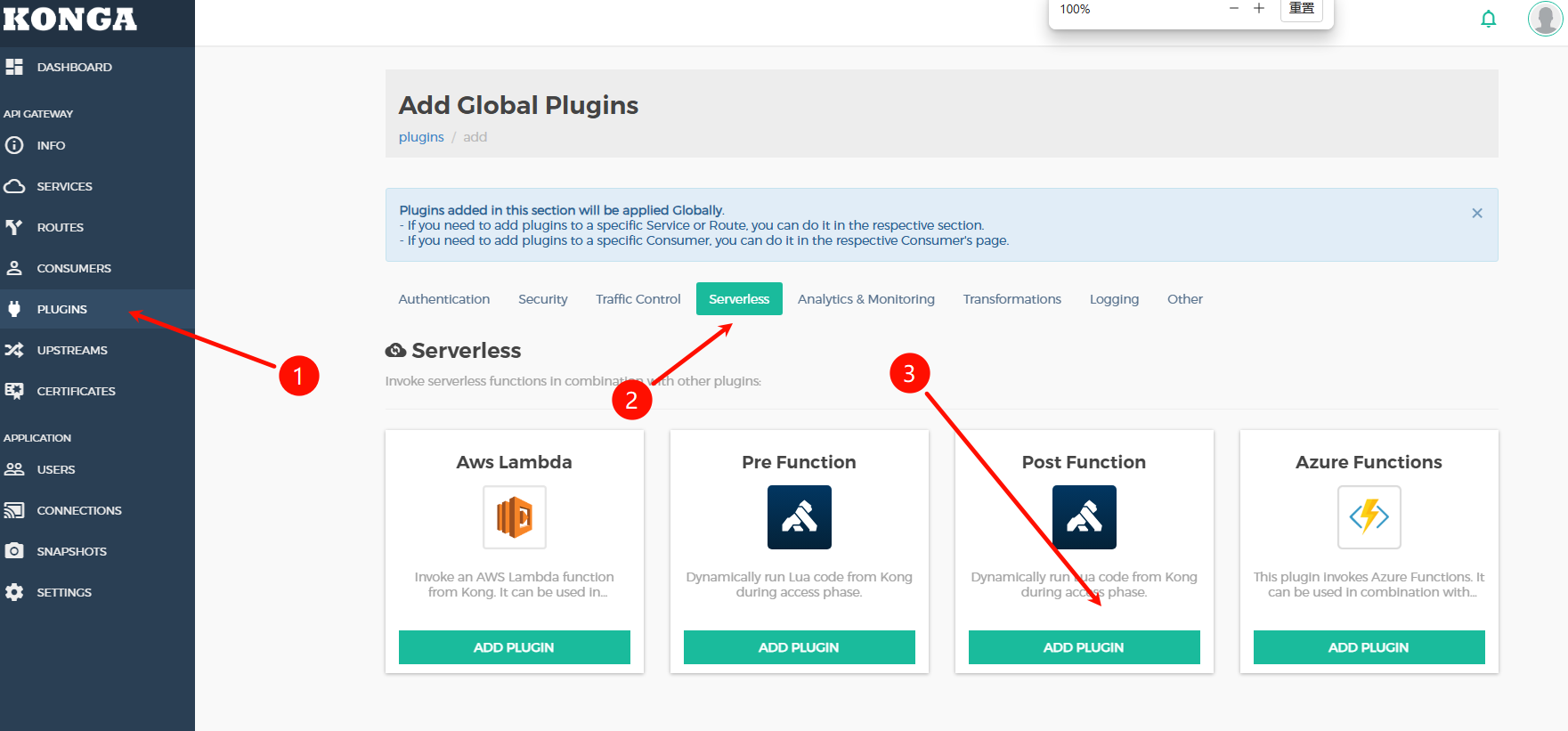Screen dimensions: 1568x731
Task: Dismiss the global plugins info alert
Action: [x=1477, y=213]
